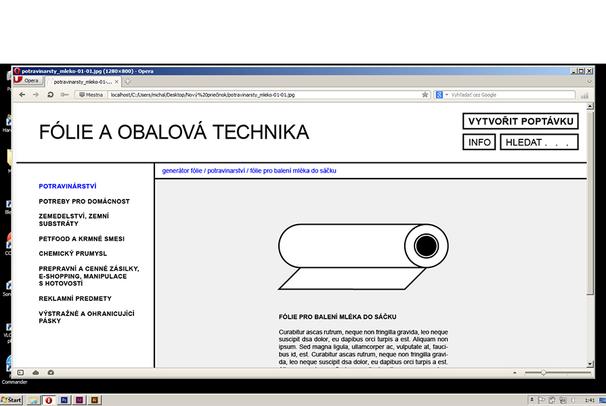This screenshot has height=406, width=606.
Task: Click the Google search field
Action: point(510,94)
